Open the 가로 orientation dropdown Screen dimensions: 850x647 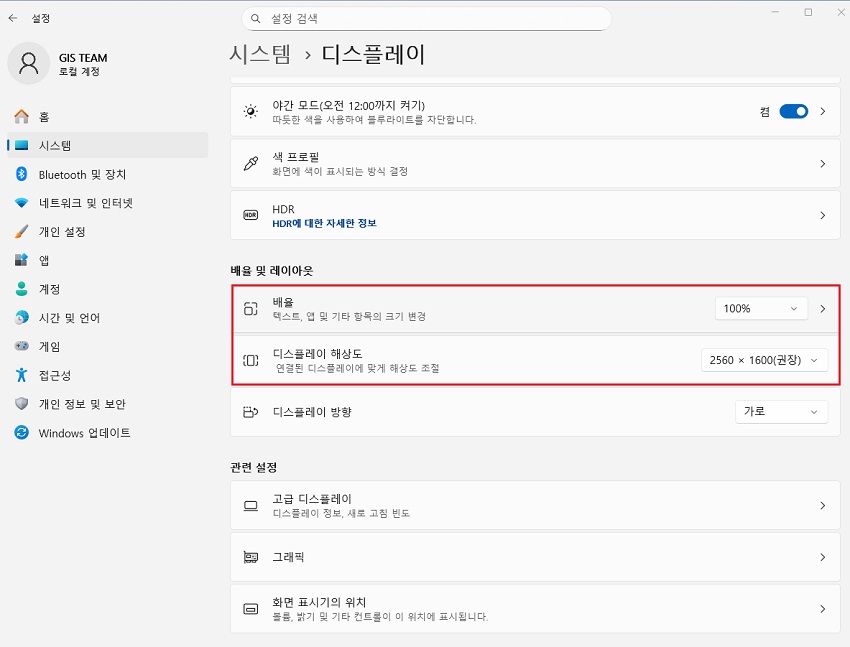pos(781,411)
